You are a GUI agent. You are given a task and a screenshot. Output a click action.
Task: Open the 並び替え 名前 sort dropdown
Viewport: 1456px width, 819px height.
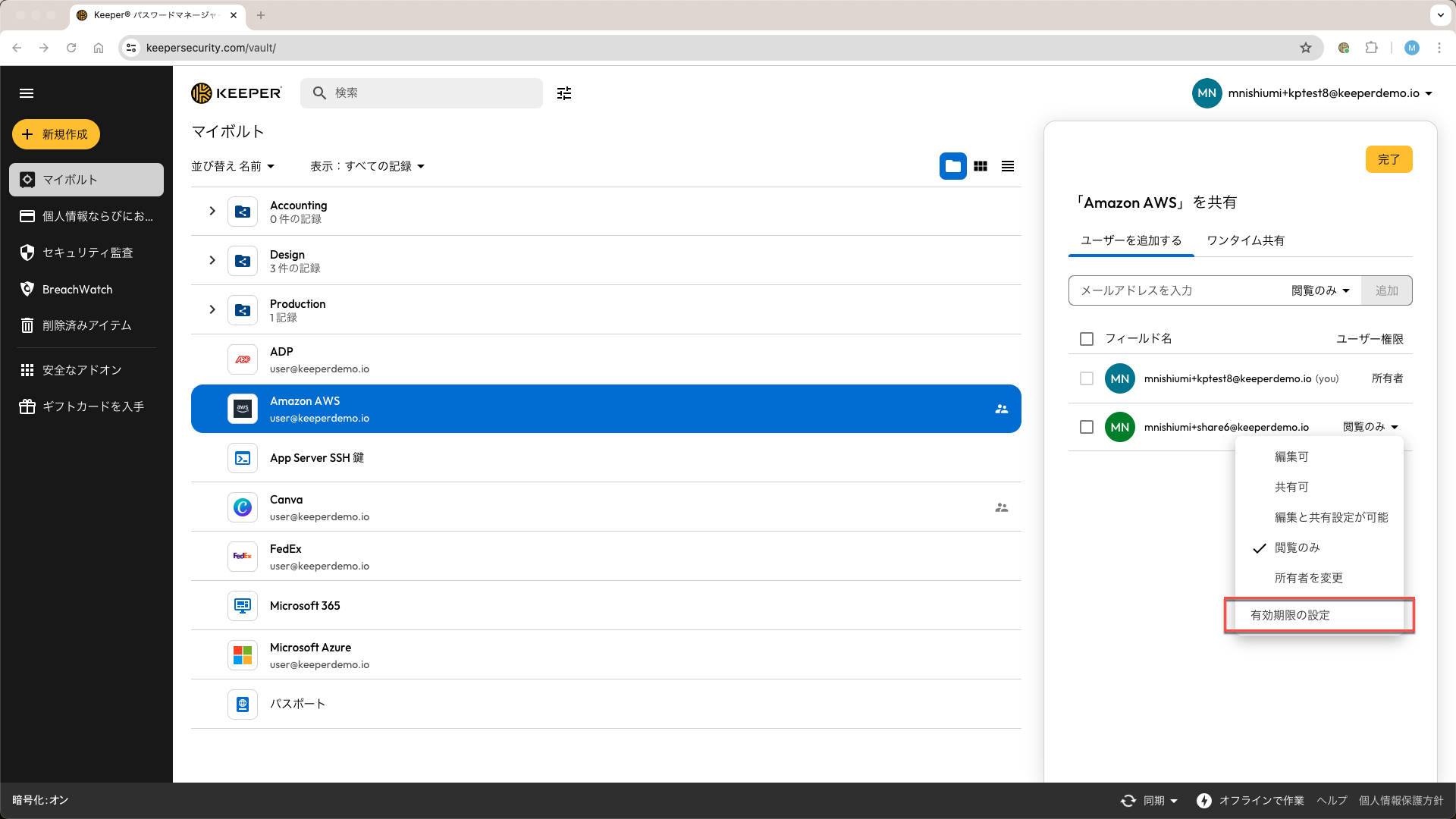[233, 166]
